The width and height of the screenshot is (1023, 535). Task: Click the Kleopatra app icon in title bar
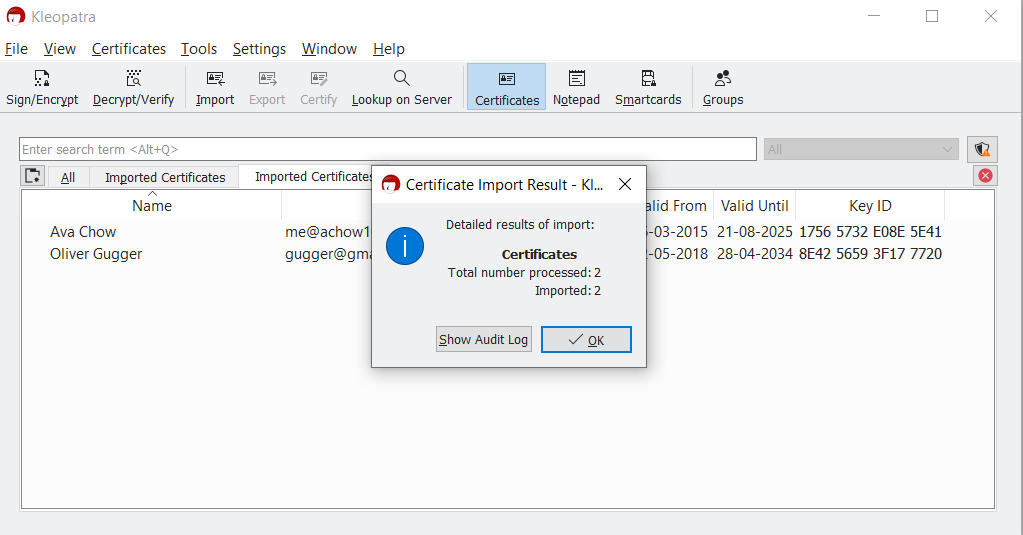tap(16, 16)
